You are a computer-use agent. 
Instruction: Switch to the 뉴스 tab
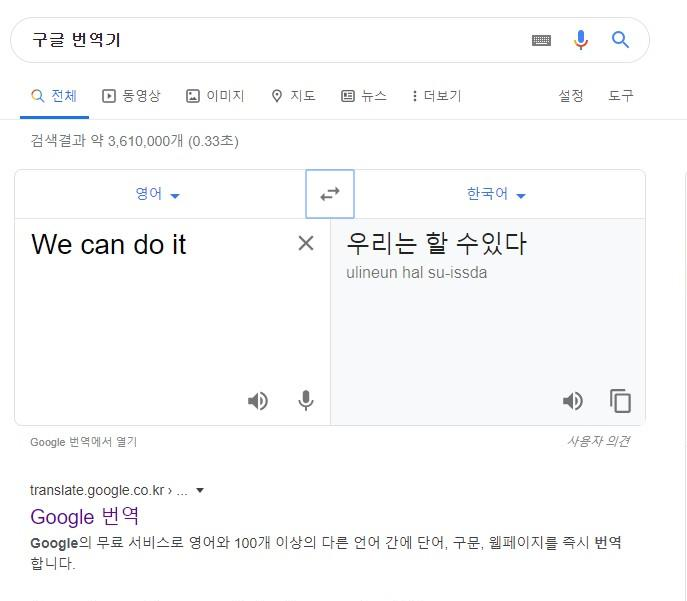(x=364, y=96)
